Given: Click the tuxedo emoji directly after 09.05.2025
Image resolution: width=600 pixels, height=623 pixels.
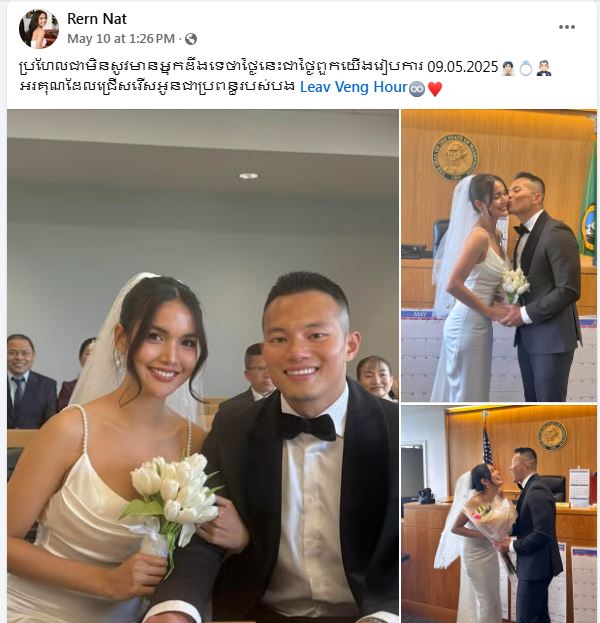Looking at the screenshot, I should [508, 68].
